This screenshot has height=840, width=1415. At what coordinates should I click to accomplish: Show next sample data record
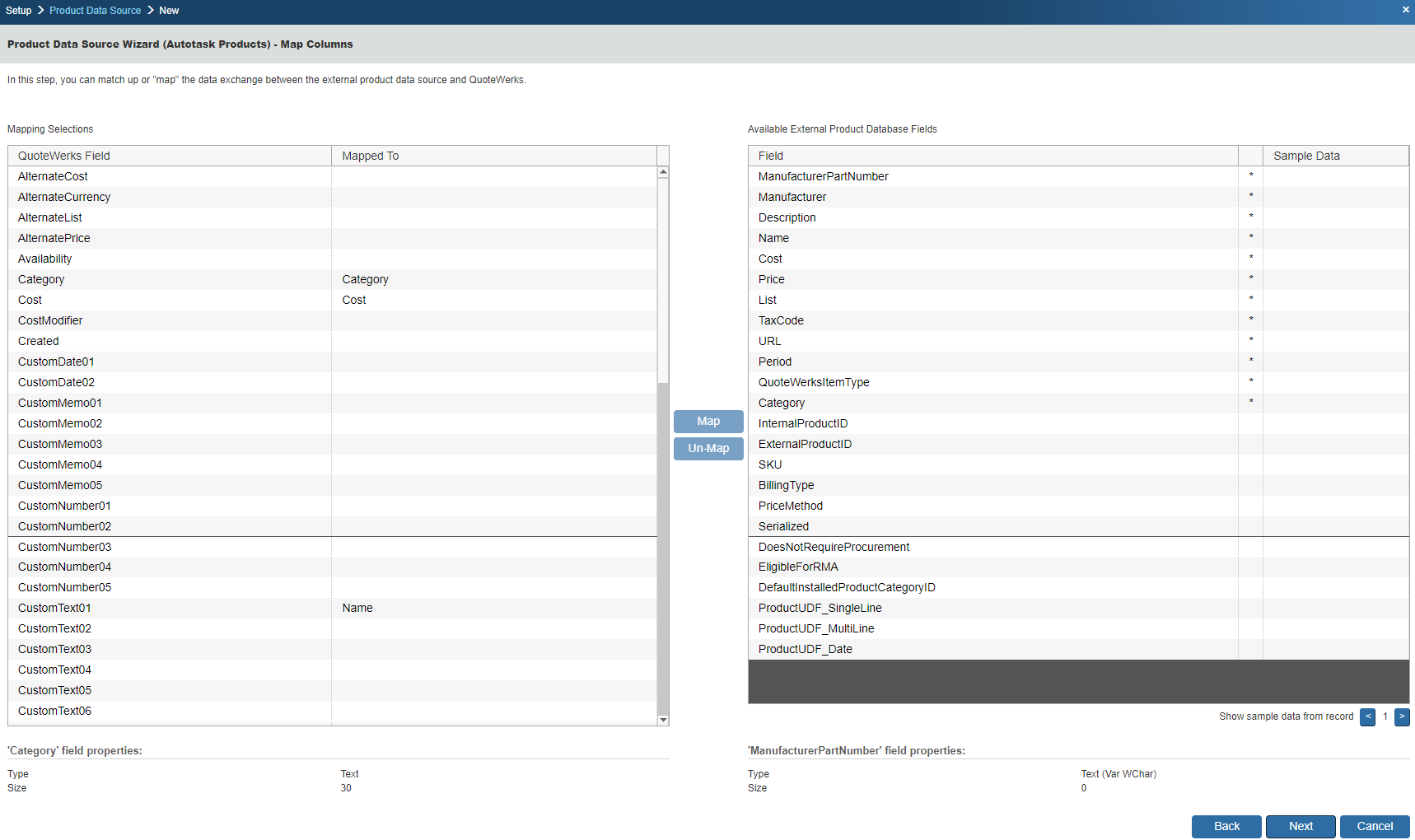(1402, 716)
